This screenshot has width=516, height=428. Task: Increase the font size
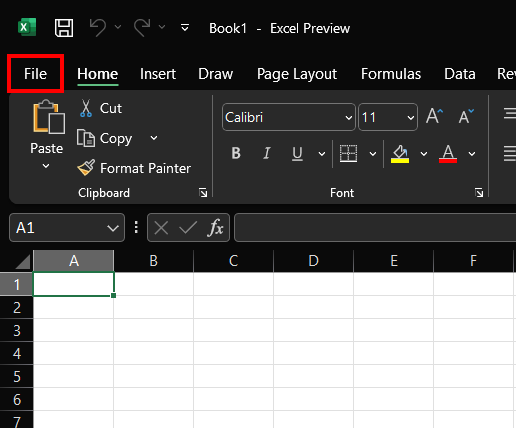(434, 116)
